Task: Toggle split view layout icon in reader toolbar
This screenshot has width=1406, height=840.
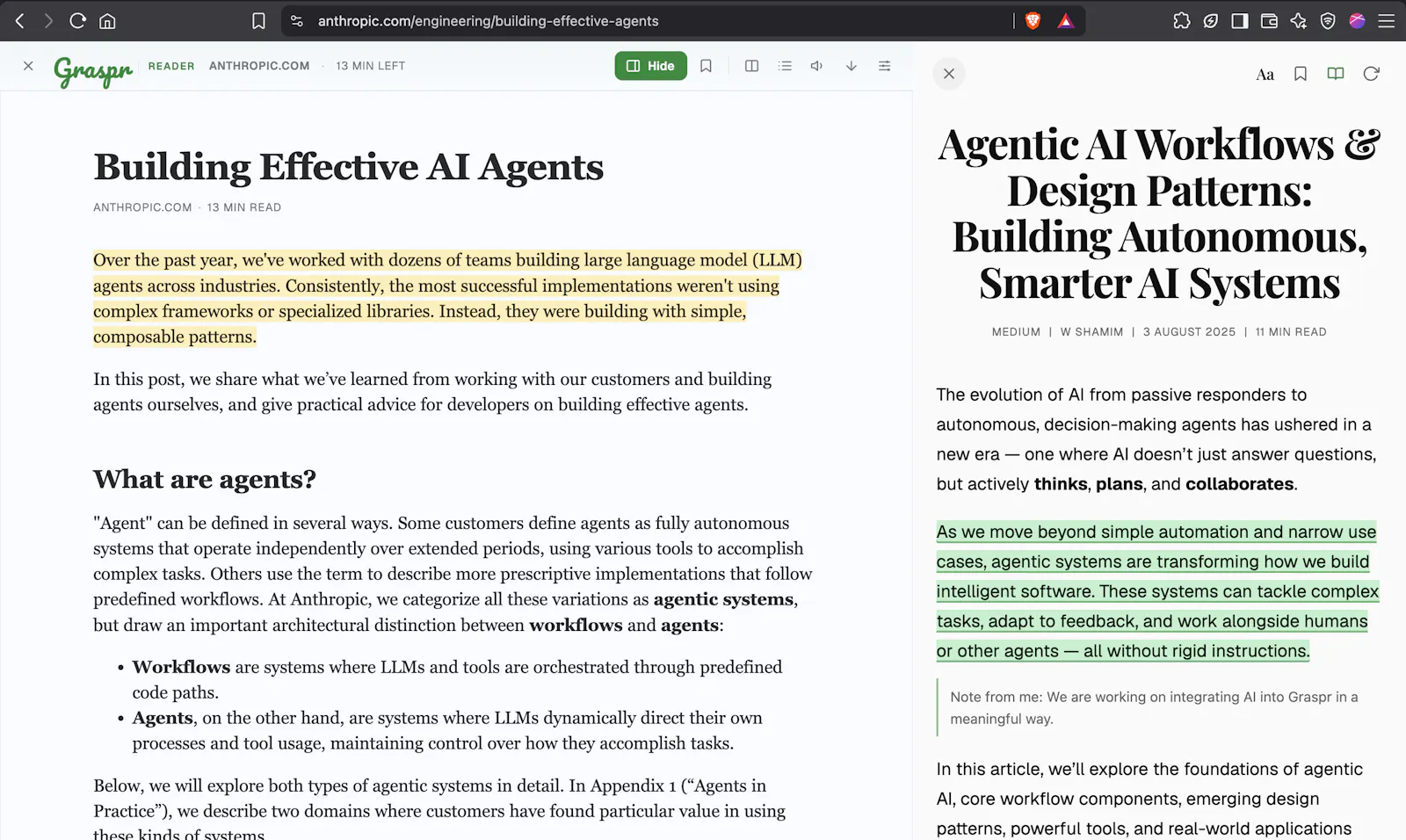Action: [751, 66]
